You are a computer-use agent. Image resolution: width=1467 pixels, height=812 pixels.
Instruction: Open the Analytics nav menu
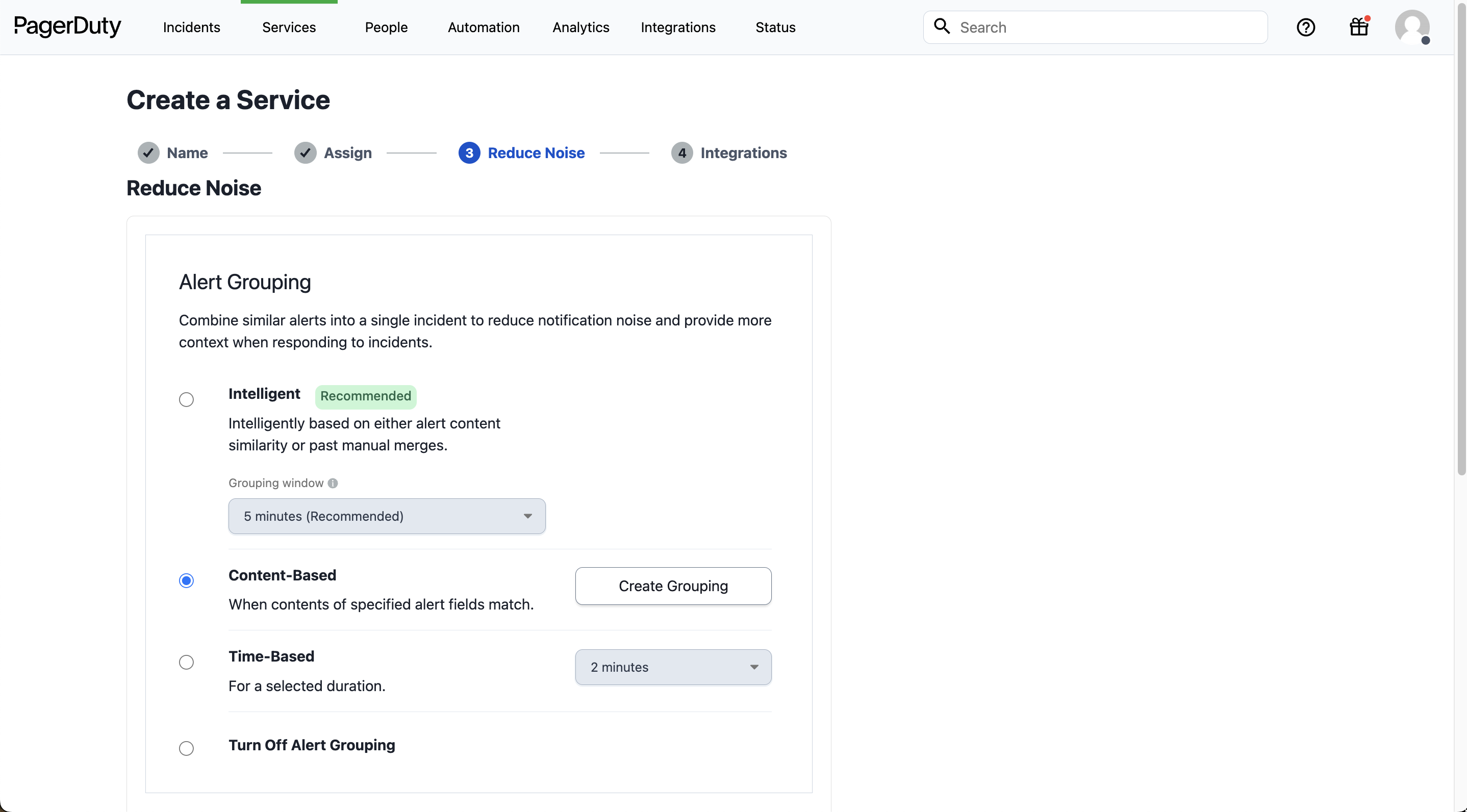(x=580, y=28)
